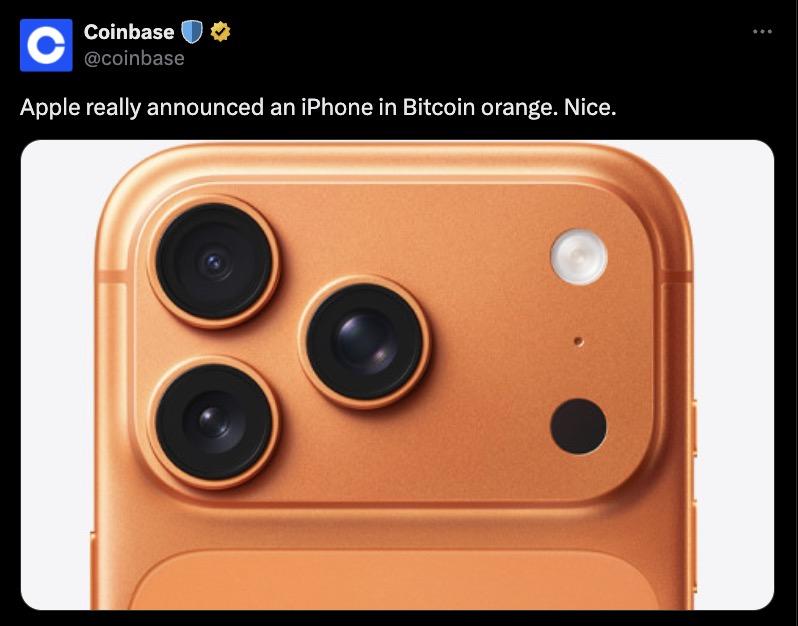Image resolution: width=798 pixels, height=626 pixels.
Task: Click the bottom-left camera lens in photo
Action: coord(213,420)
